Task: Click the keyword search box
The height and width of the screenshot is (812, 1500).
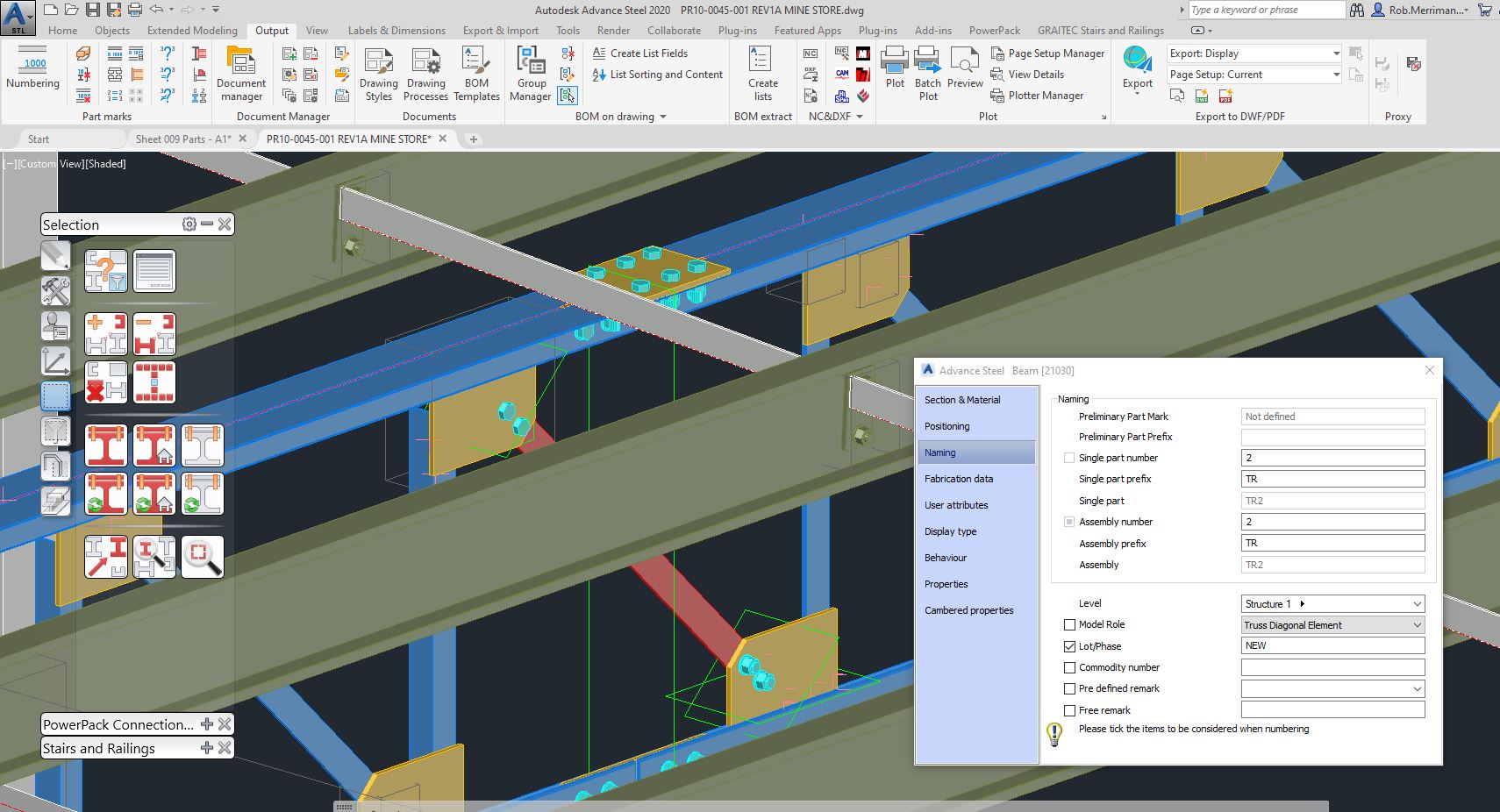Action: (1266, 10)
